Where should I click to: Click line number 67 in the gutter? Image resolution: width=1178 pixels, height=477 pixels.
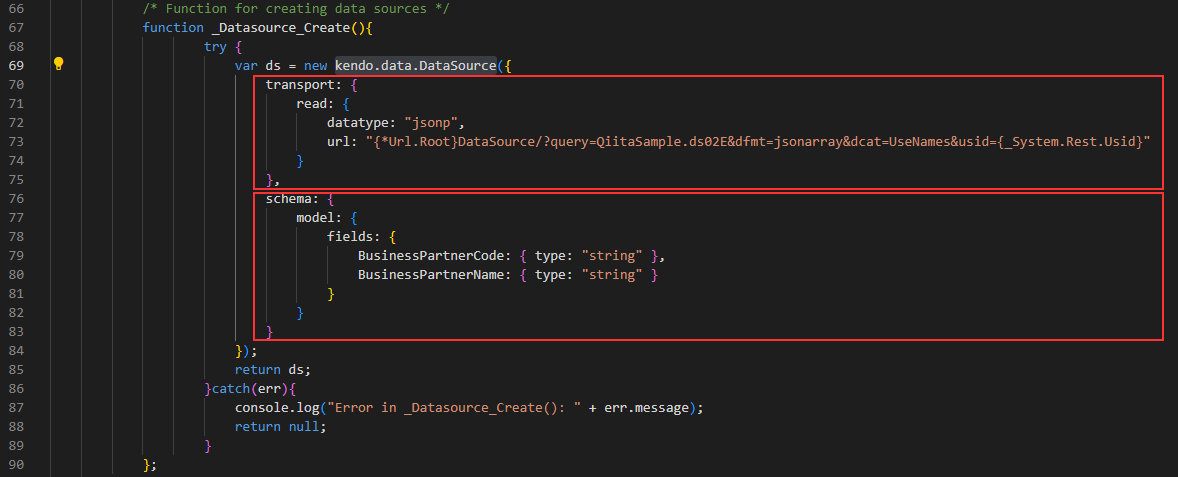(17, 27)
